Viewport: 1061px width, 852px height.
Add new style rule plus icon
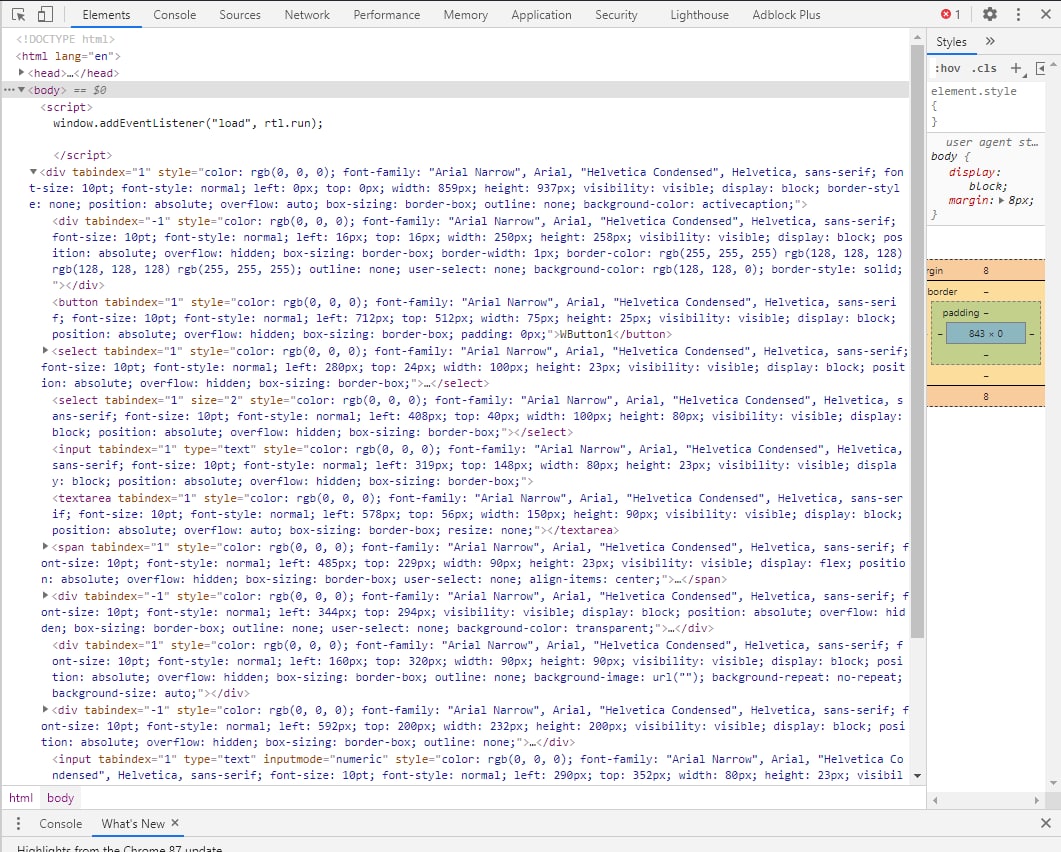click(1016, 68)
